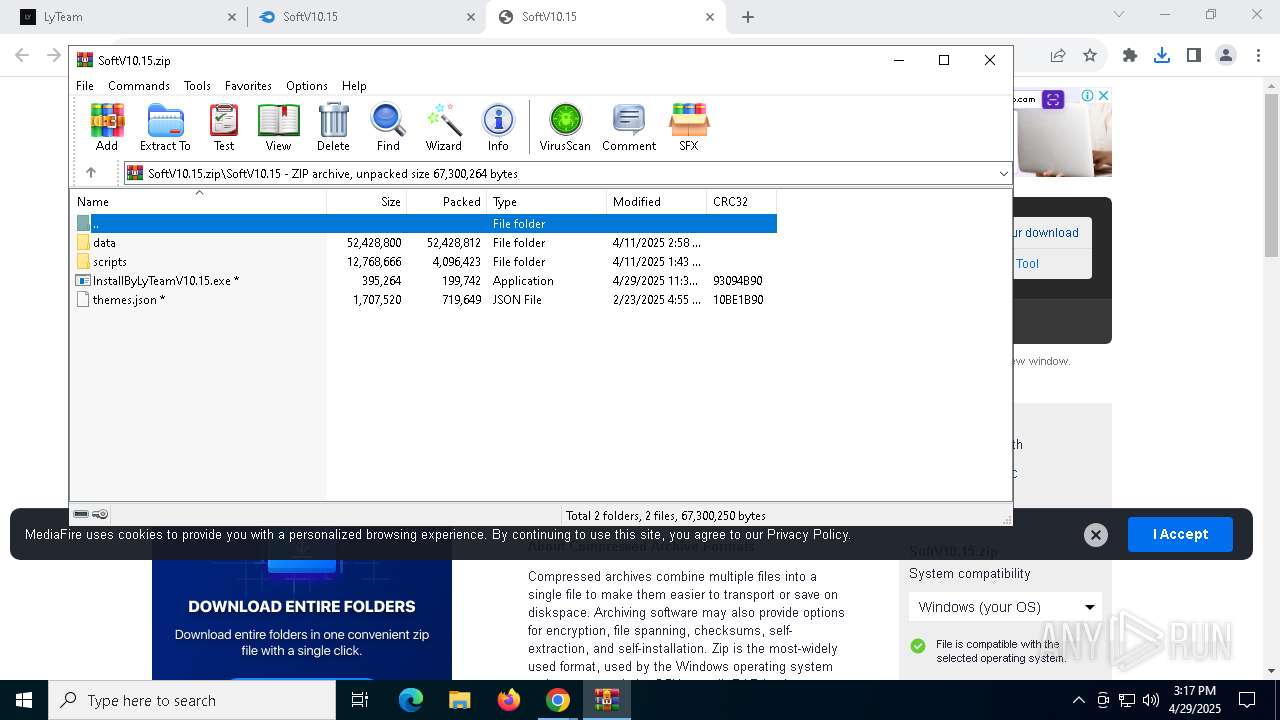Open the View toolbar icon

click(278, 127)
